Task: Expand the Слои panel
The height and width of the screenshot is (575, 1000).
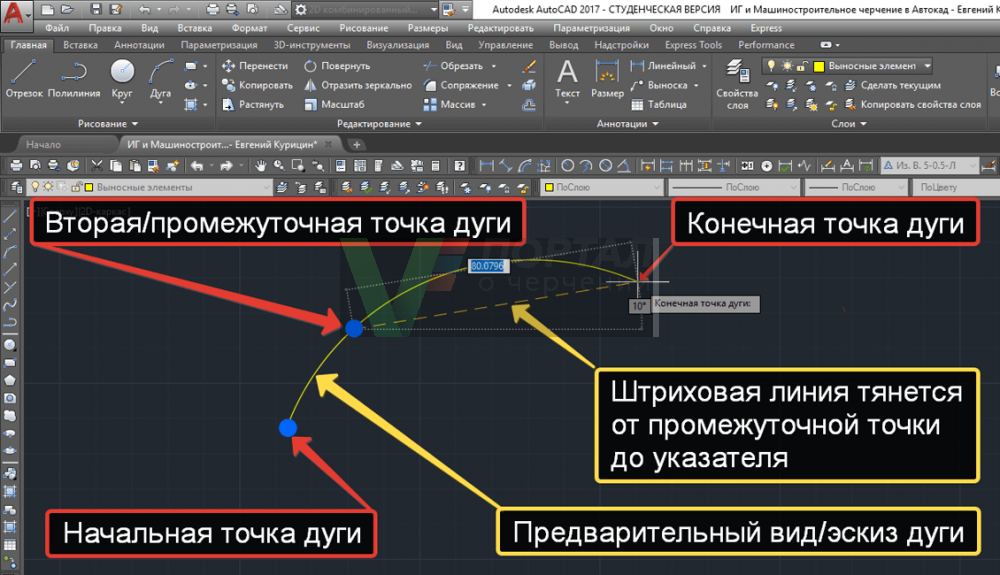Action: tap(848, 124)
